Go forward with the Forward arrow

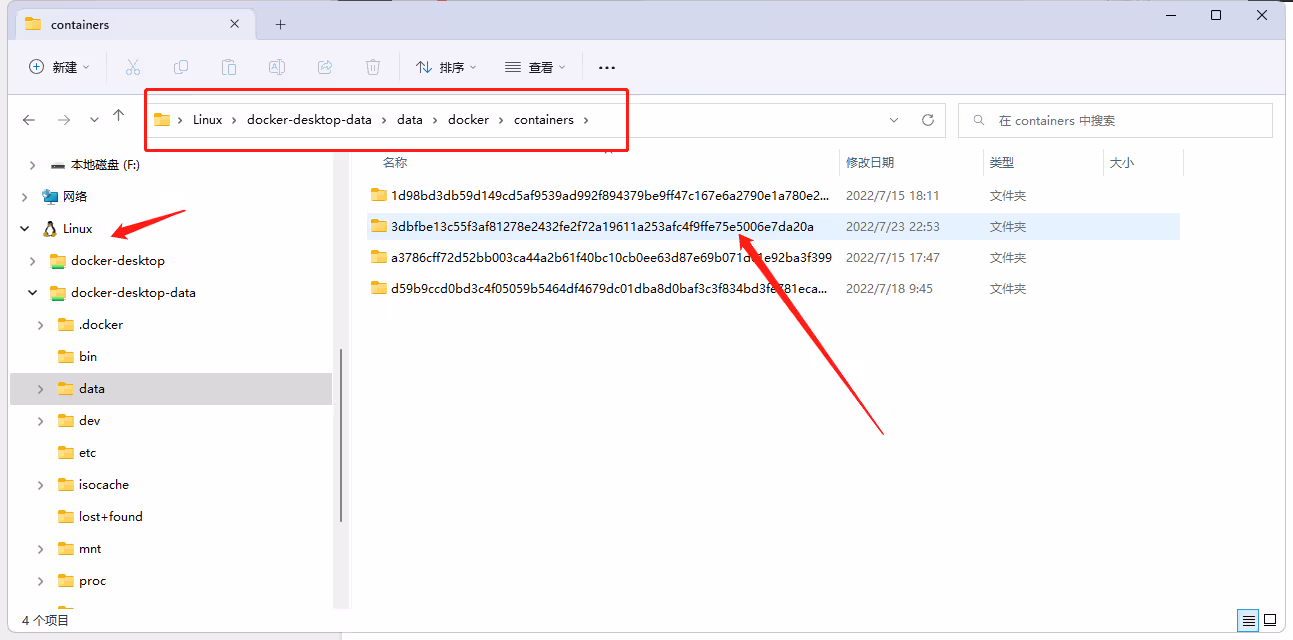[x=63, y=120]
